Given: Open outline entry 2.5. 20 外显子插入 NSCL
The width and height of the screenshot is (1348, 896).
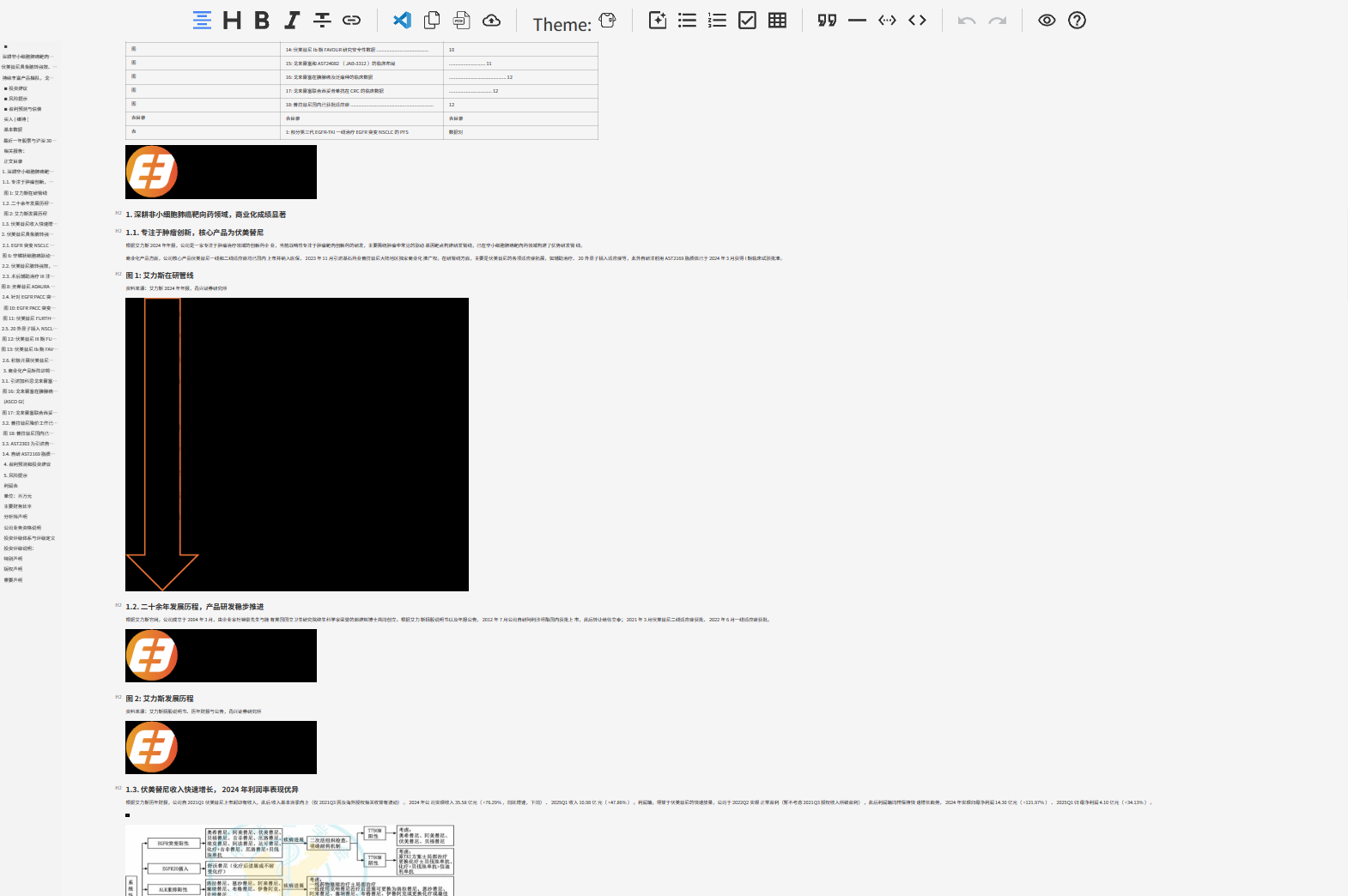Looking at the screenshot, I should [x=29, y=329].
